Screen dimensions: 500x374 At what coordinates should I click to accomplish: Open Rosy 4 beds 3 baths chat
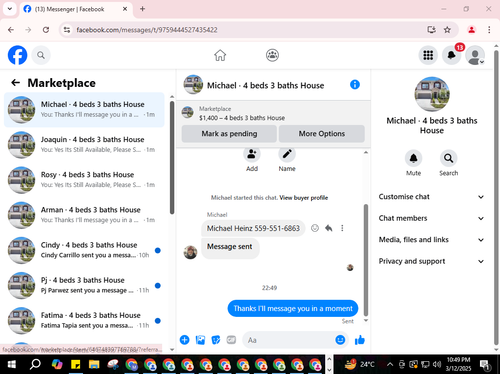pyautogui.click(x=84, y=180)
